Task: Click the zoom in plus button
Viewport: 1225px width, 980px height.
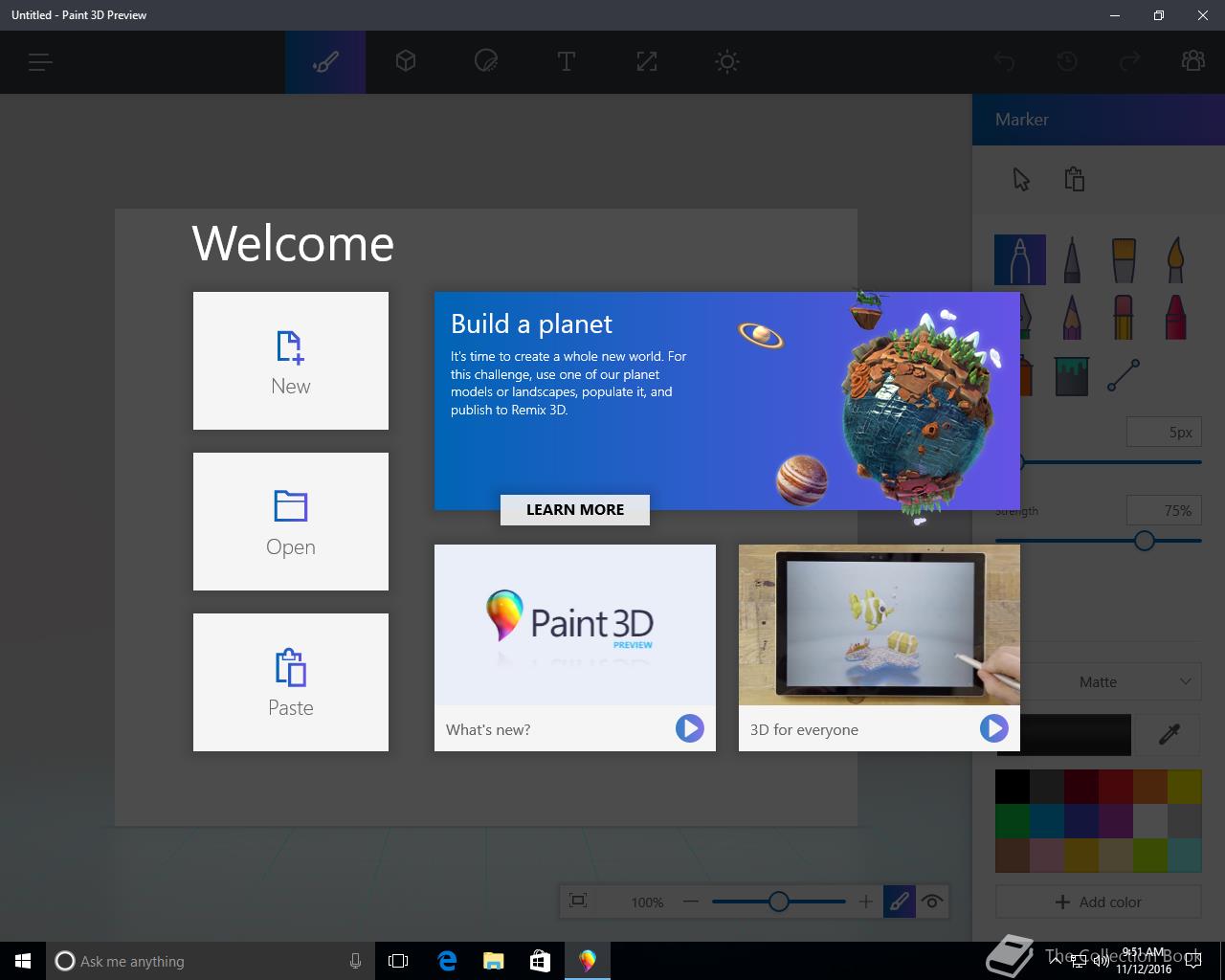Action: (865, 902)
